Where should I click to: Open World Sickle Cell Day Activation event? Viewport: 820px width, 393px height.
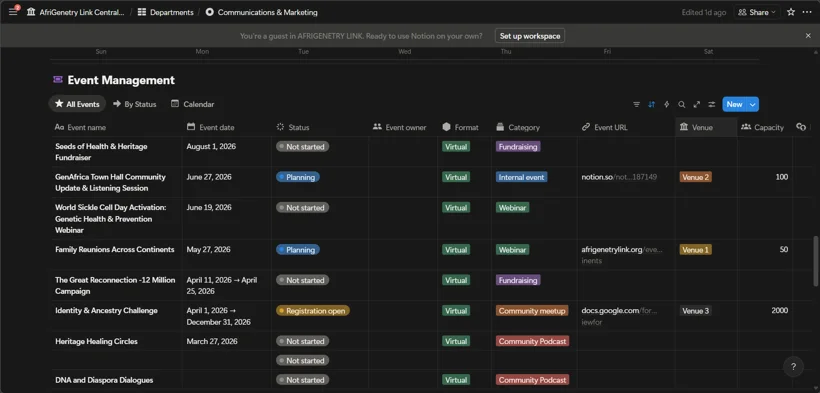tap(110, 219)
